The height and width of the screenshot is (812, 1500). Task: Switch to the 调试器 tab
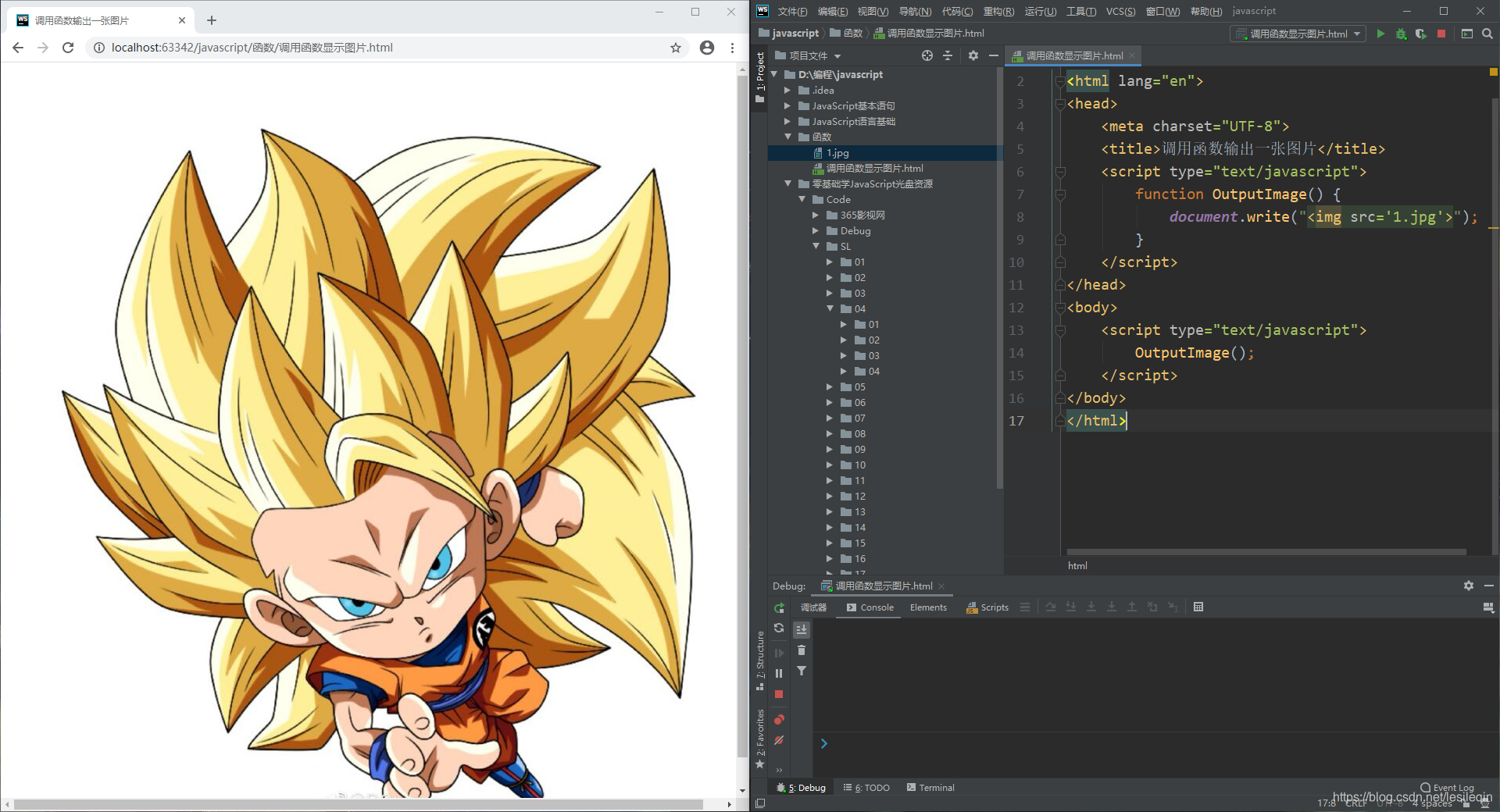click(x=813, y=607)
